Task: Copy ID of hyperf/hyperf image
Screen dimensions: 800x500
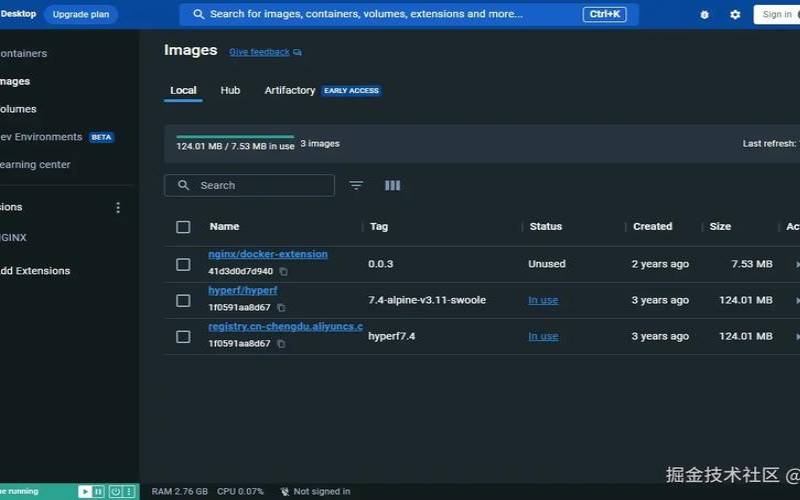Action: [281, 307]
